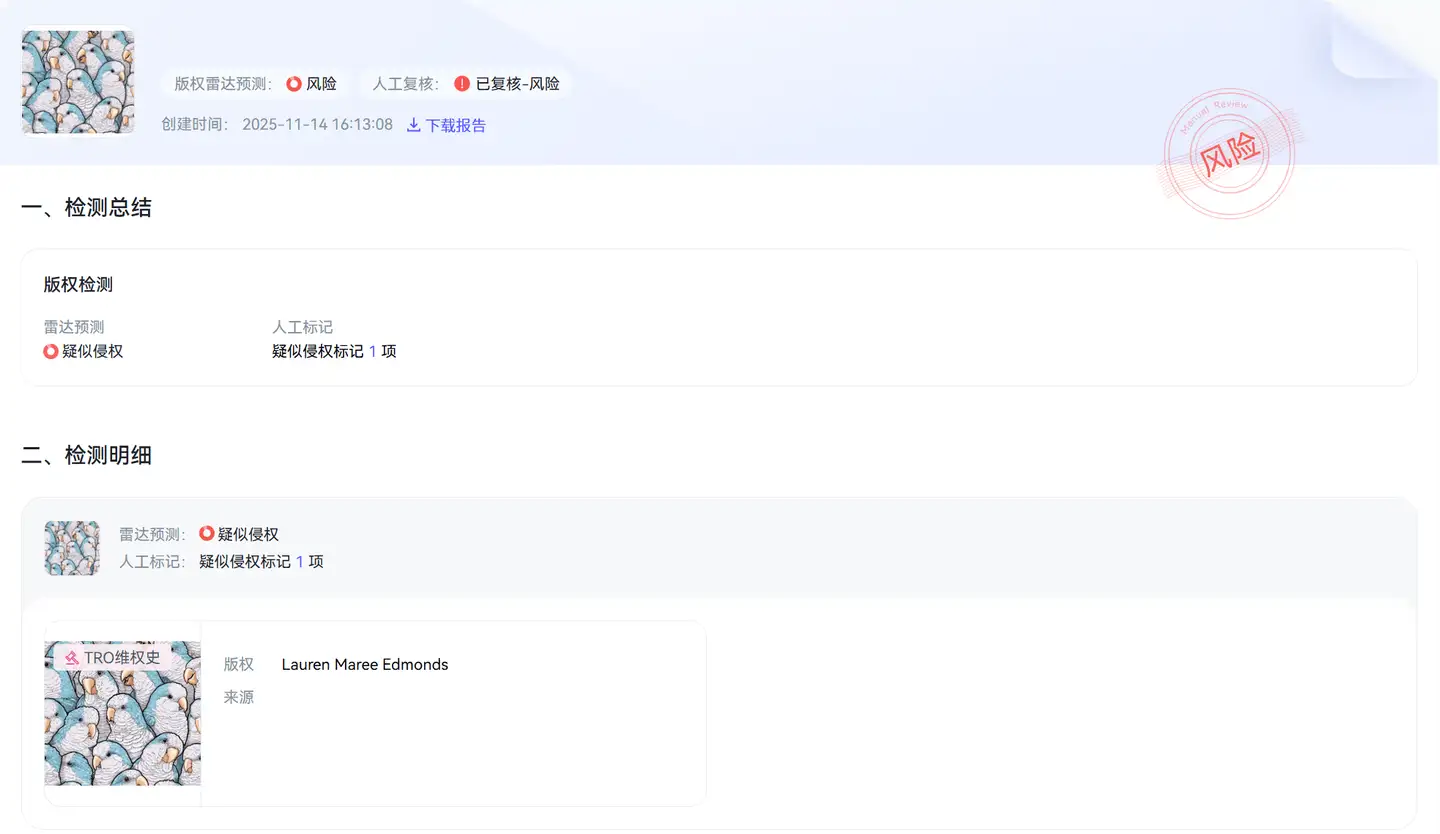Viewport: 1440px width, 834px height.
Task: Click the exclamation icon beside 已复核-风险
Action: click(x=462, y=84)
